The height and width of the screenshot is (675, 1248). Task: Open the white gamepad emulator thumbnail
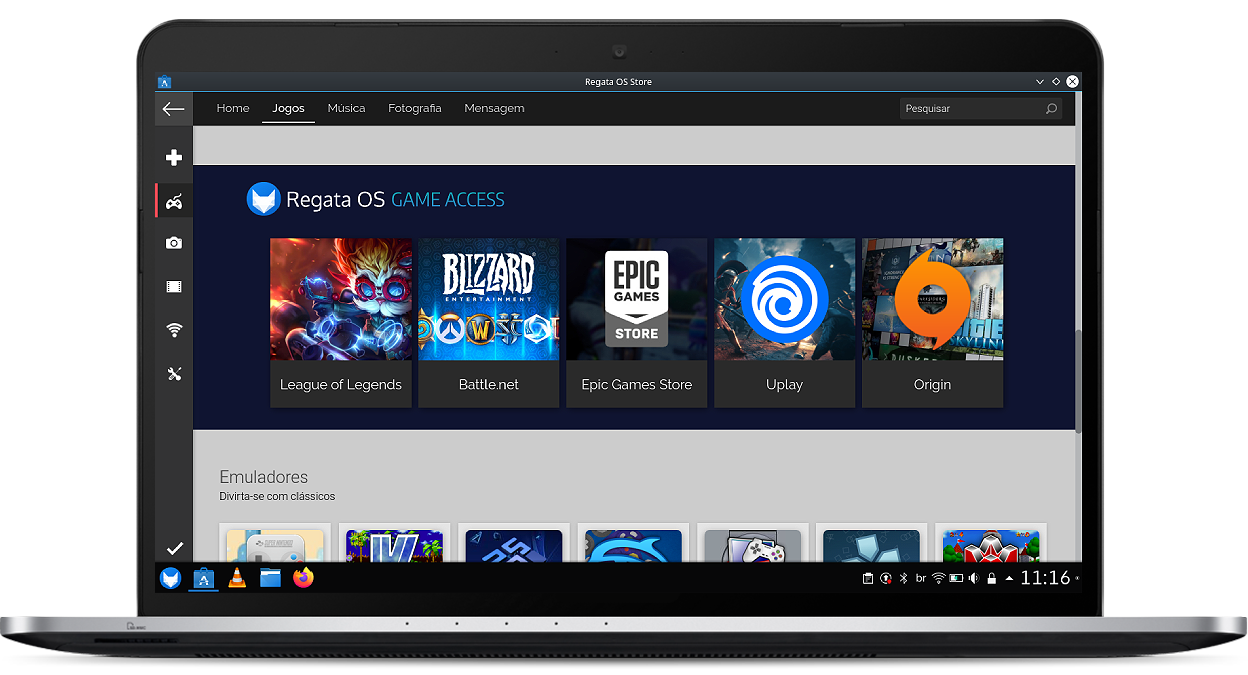click(753, 546)
